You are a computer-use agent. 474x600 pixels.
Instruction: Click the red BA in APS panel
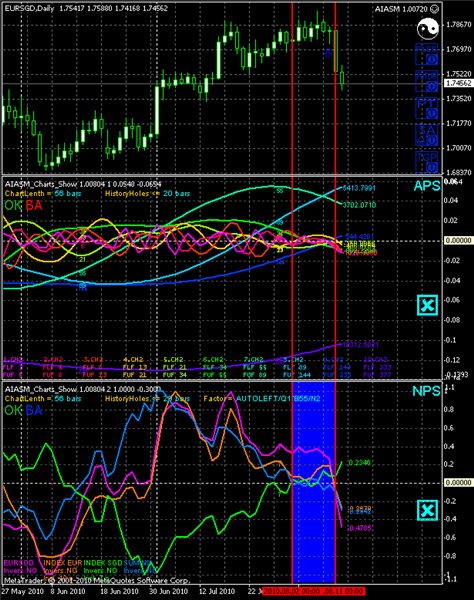click(x=34, y=206)
